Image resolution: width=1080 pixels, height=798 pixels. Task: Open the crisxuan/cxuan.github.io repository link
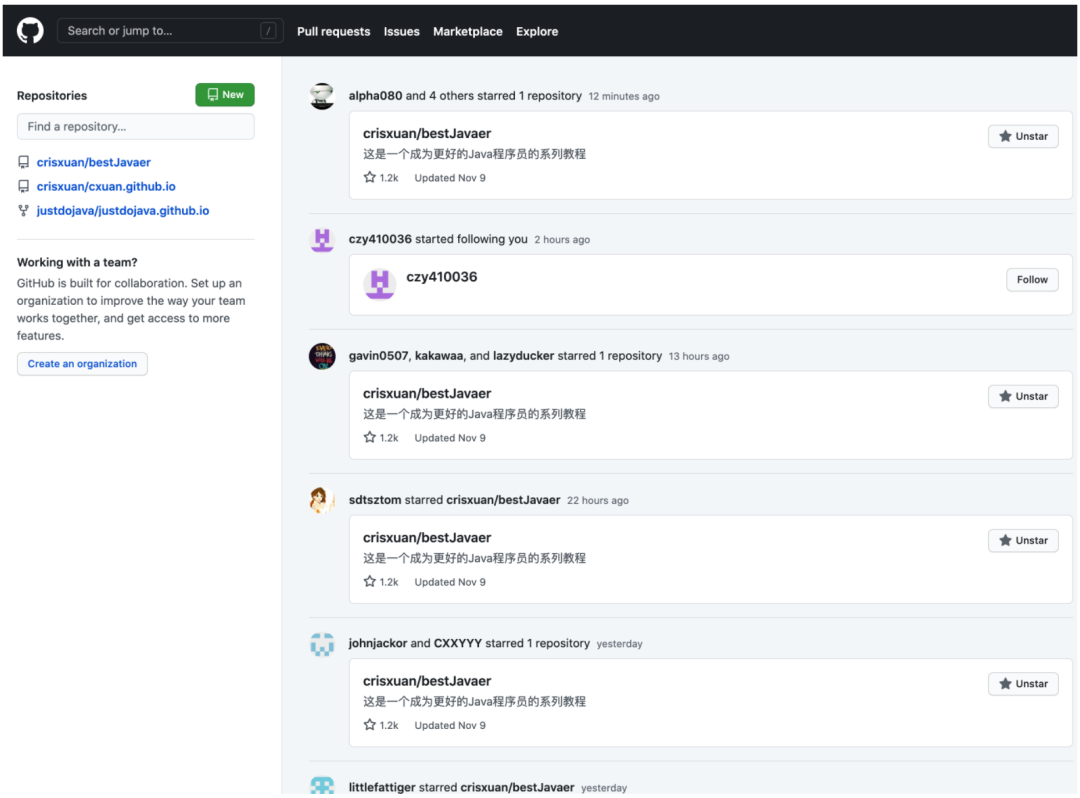[x=106, y=187]
